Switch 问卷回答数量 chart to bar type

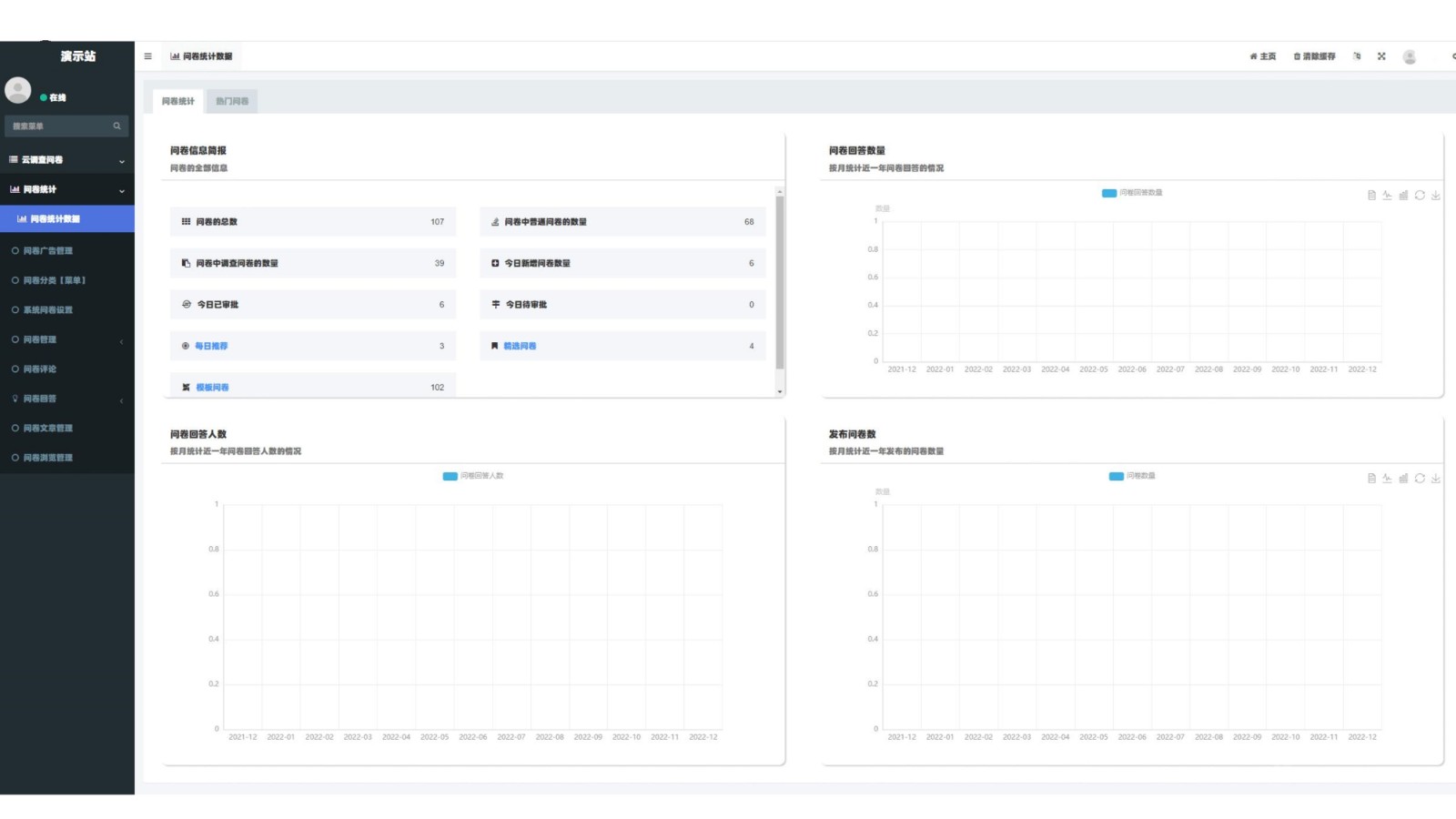1403,196
